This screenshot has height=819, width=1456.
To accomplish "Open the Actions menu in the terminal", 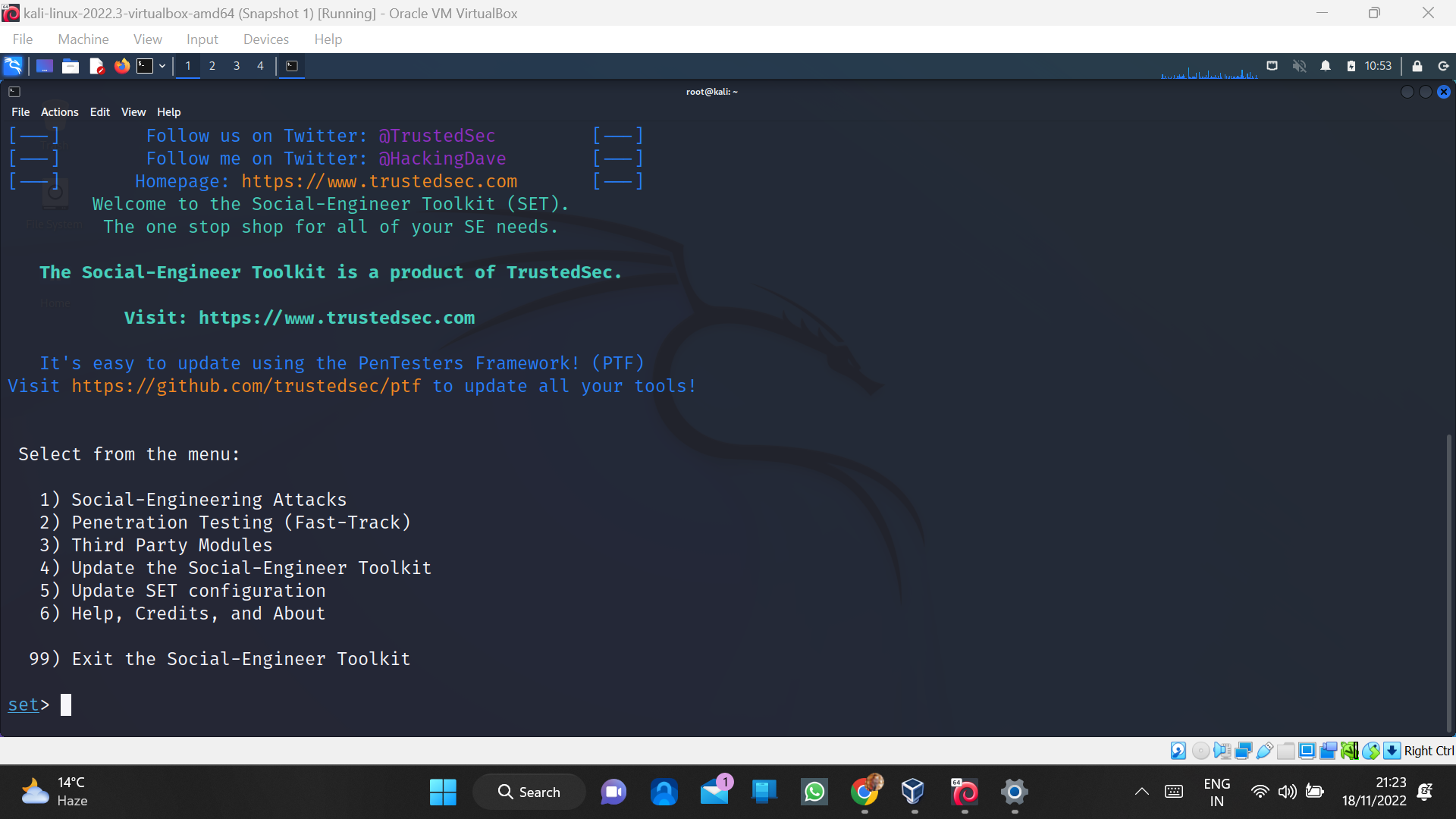I will [59, 111].
